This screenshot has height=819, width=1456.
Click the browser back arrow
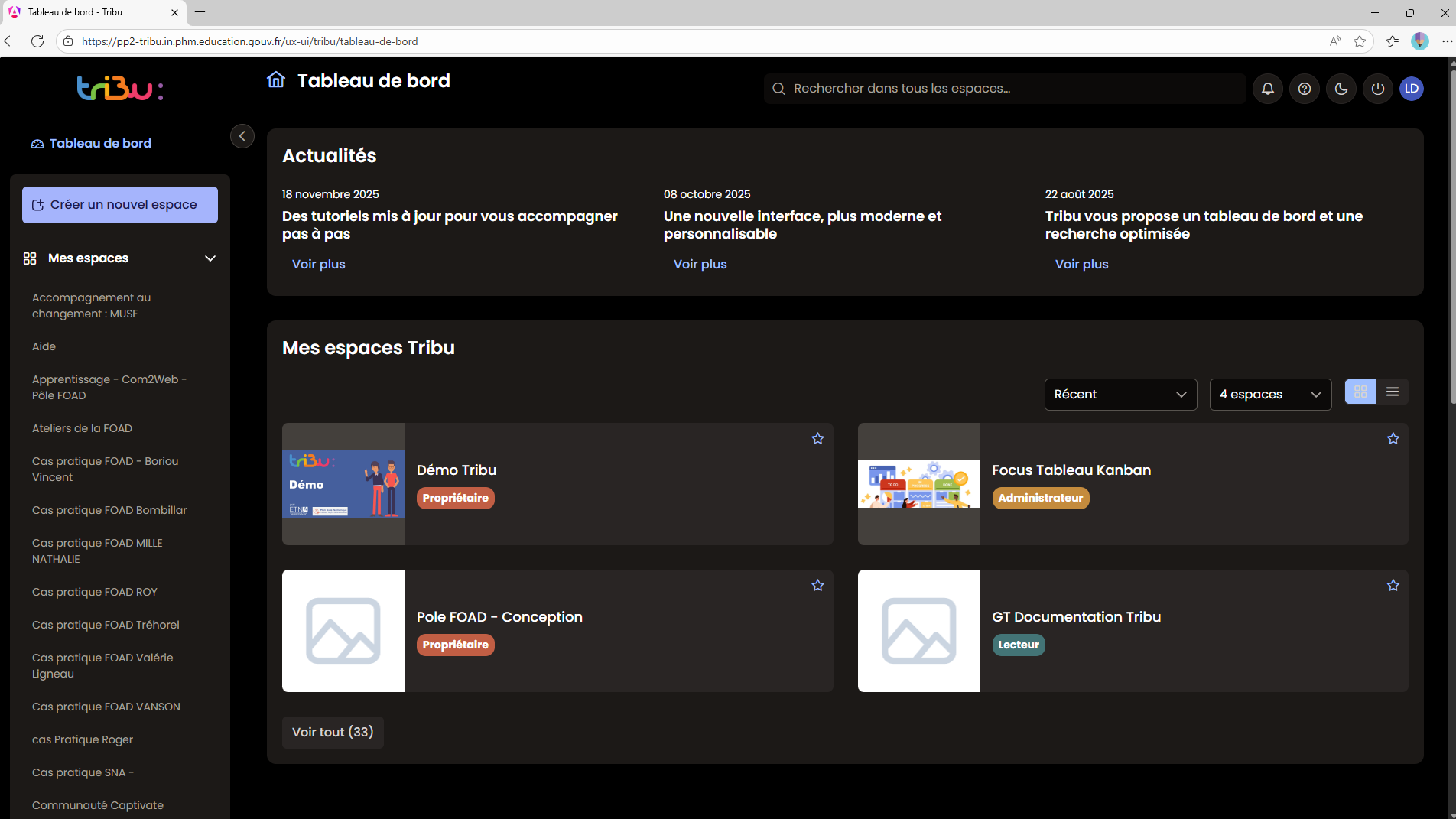point(10,41)
